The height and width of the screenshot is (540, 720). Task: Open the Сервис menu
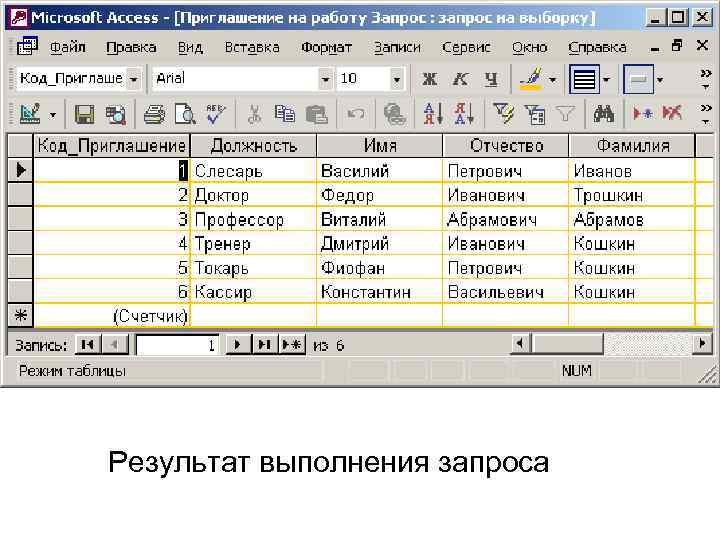(466, 47)
